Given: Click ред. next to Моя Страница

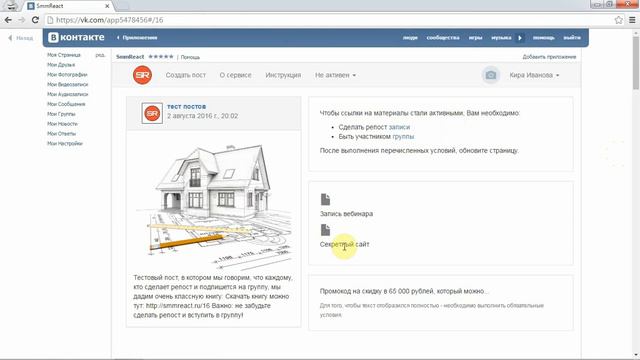Looking at the screenshot, I should point(100,55).
